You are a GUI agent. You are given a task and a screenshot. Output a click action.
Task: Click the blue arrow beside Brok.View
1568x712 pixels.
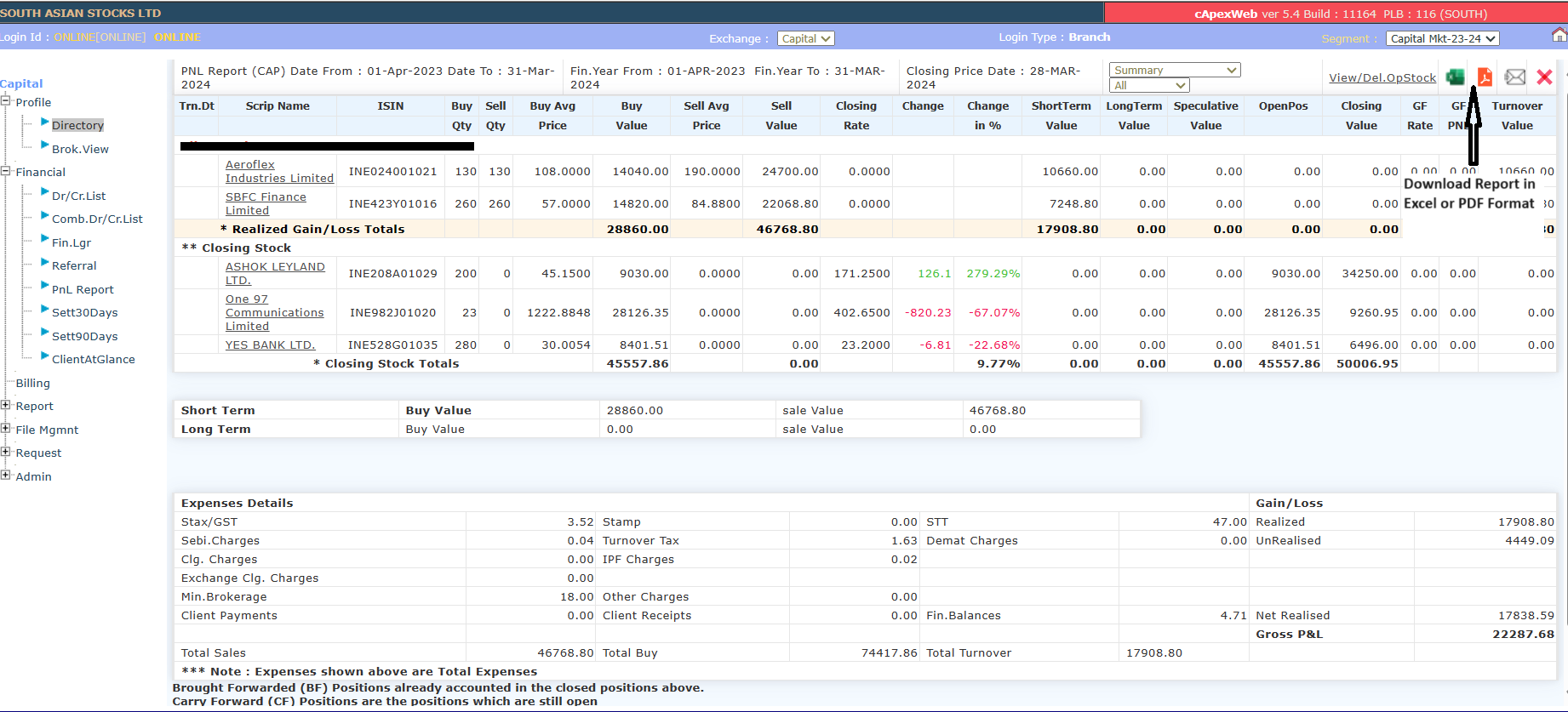pos(45,146)
